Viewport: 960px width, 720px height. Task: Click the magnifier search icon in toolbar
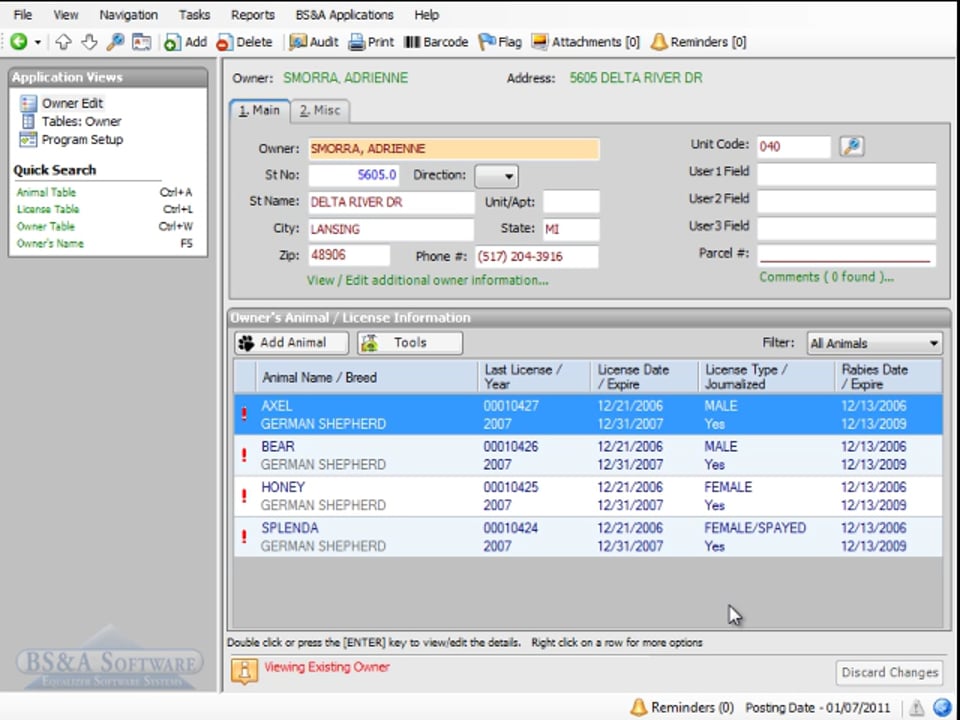(115, 42)
